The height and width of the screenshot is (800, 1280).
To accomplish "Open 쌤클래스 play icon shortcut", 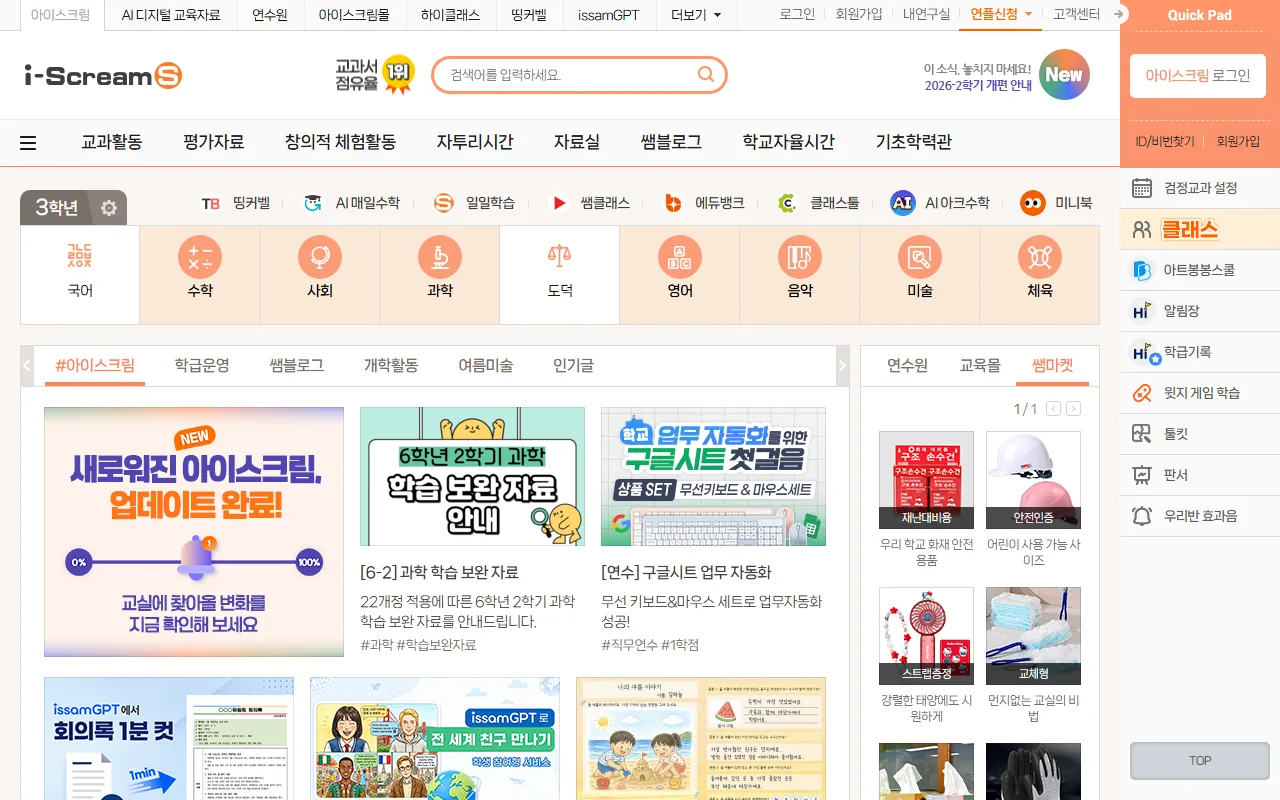I will [x=559, y=203].
